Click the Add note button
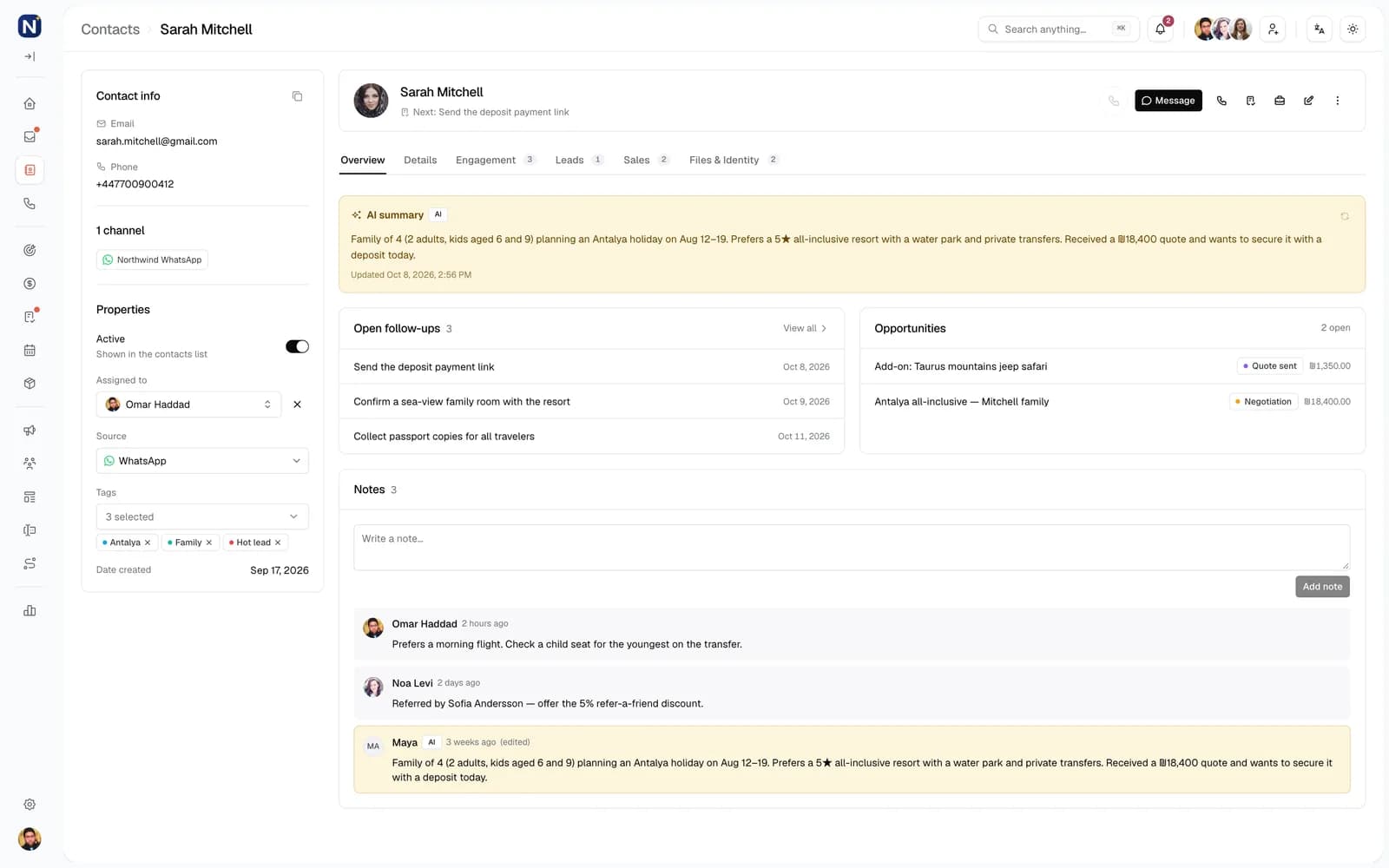Screen dimensions: 1389x868 pyautogui.click(x=1322, y=587)
